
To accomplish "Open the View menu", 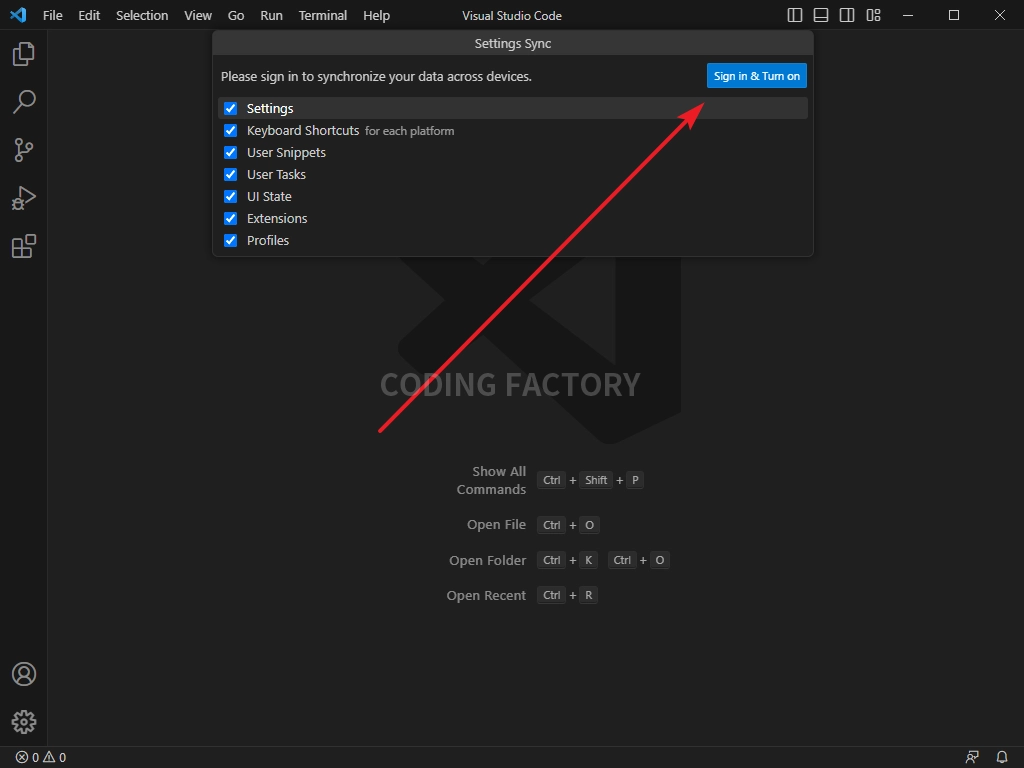I will pyautogui.click(x=198, y=15).
